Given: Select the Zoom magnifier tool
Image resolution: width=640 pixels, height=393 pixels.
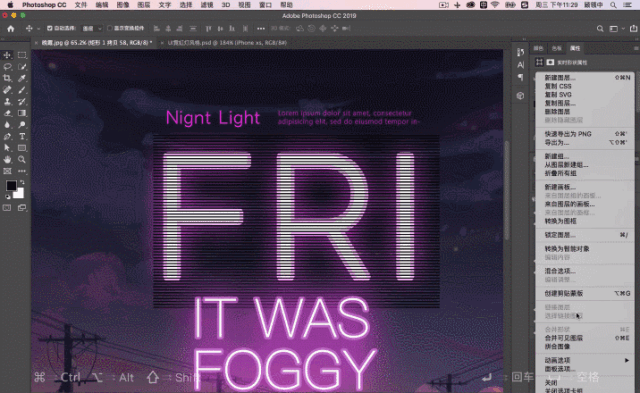Looking at the screenshot, I should click(x=22, y=160).
